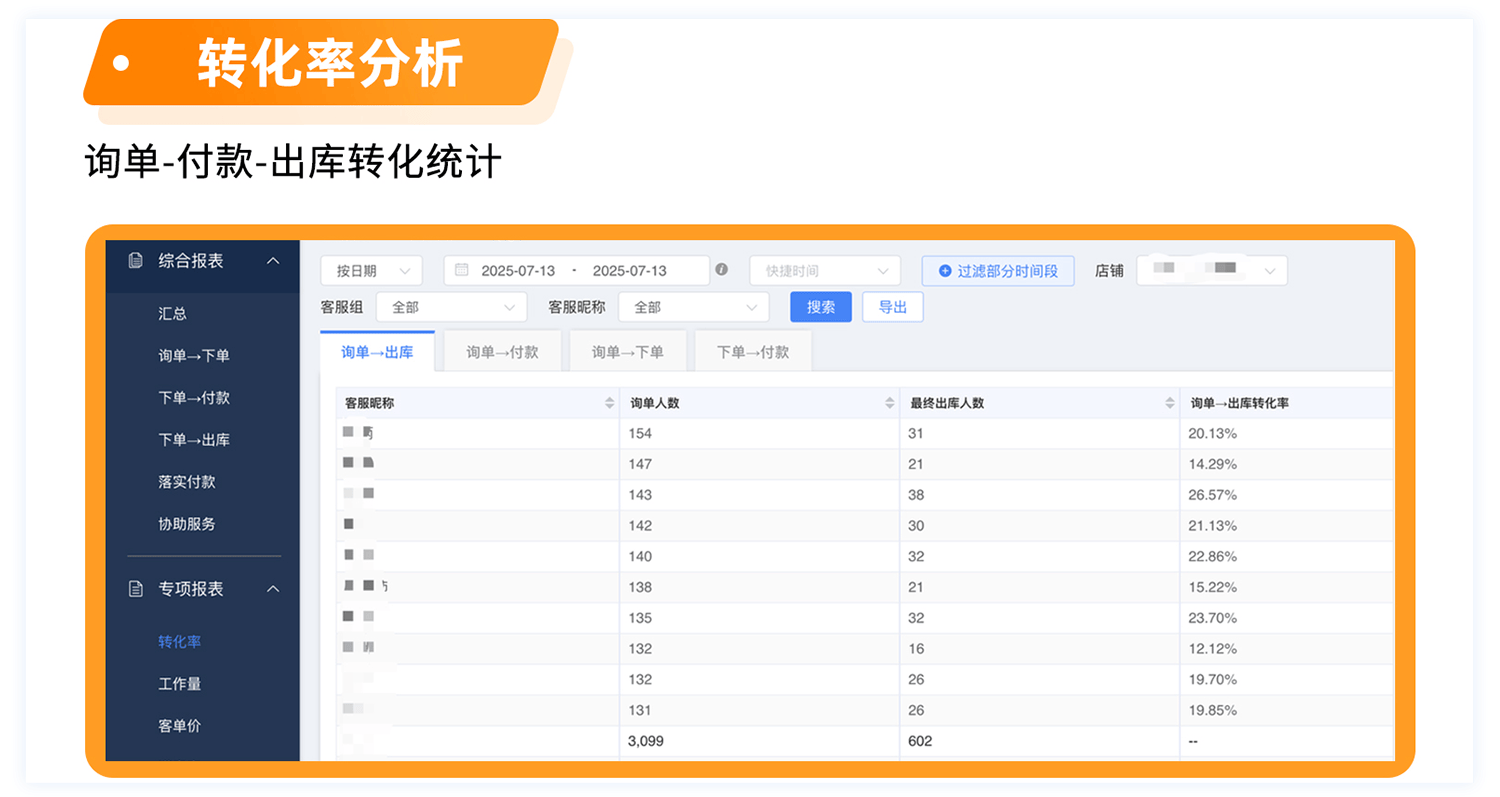Image resolution: width=1500 pixels, height=797 pixels.
Task: Click the 导出 button
Action: tap(892, 307)
